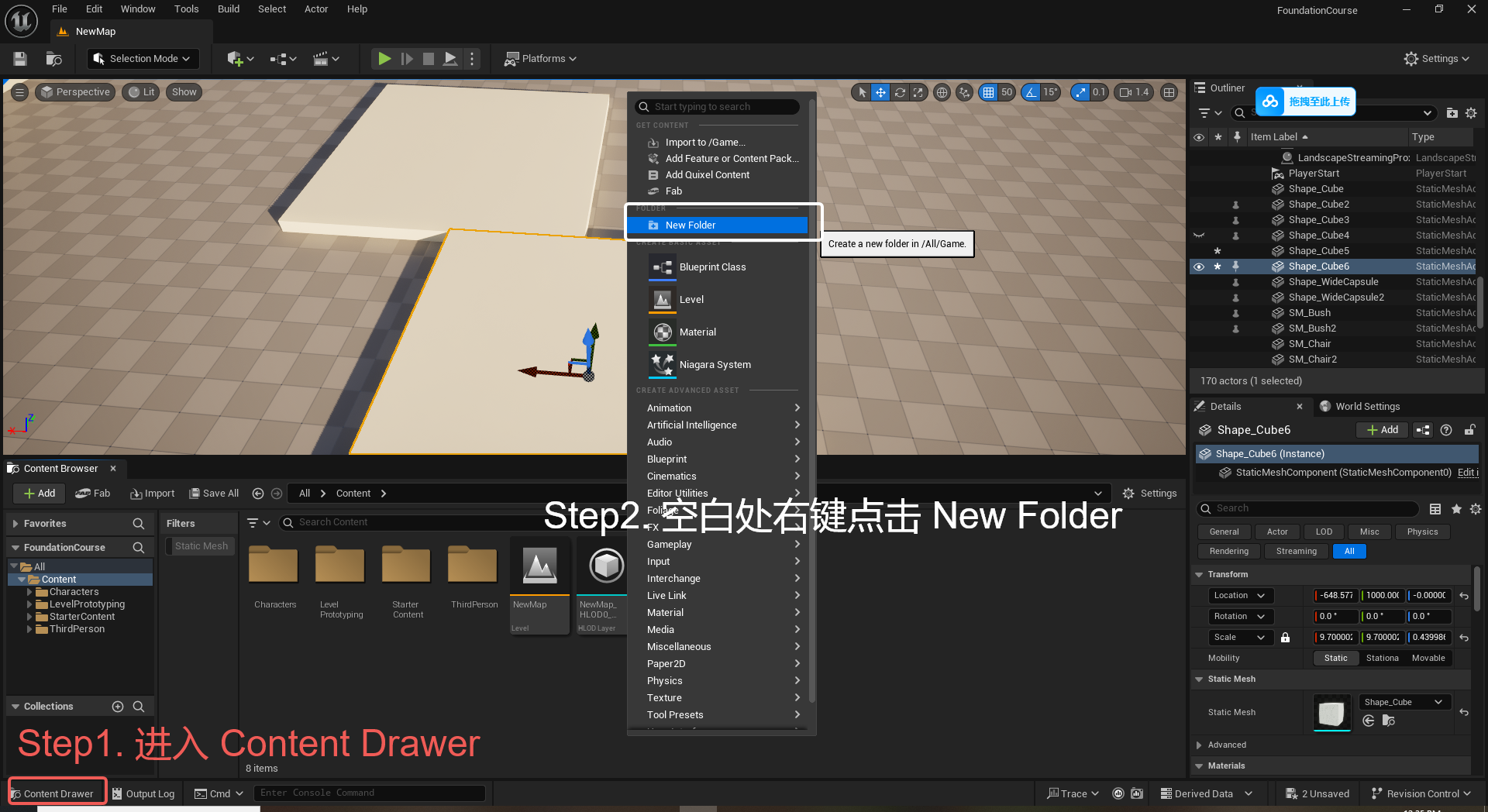Image resolution: width=1488 pixels, height=812 pixels.
Task: Toggle rotation snapping angle icon
Action: coord(1031,92)
